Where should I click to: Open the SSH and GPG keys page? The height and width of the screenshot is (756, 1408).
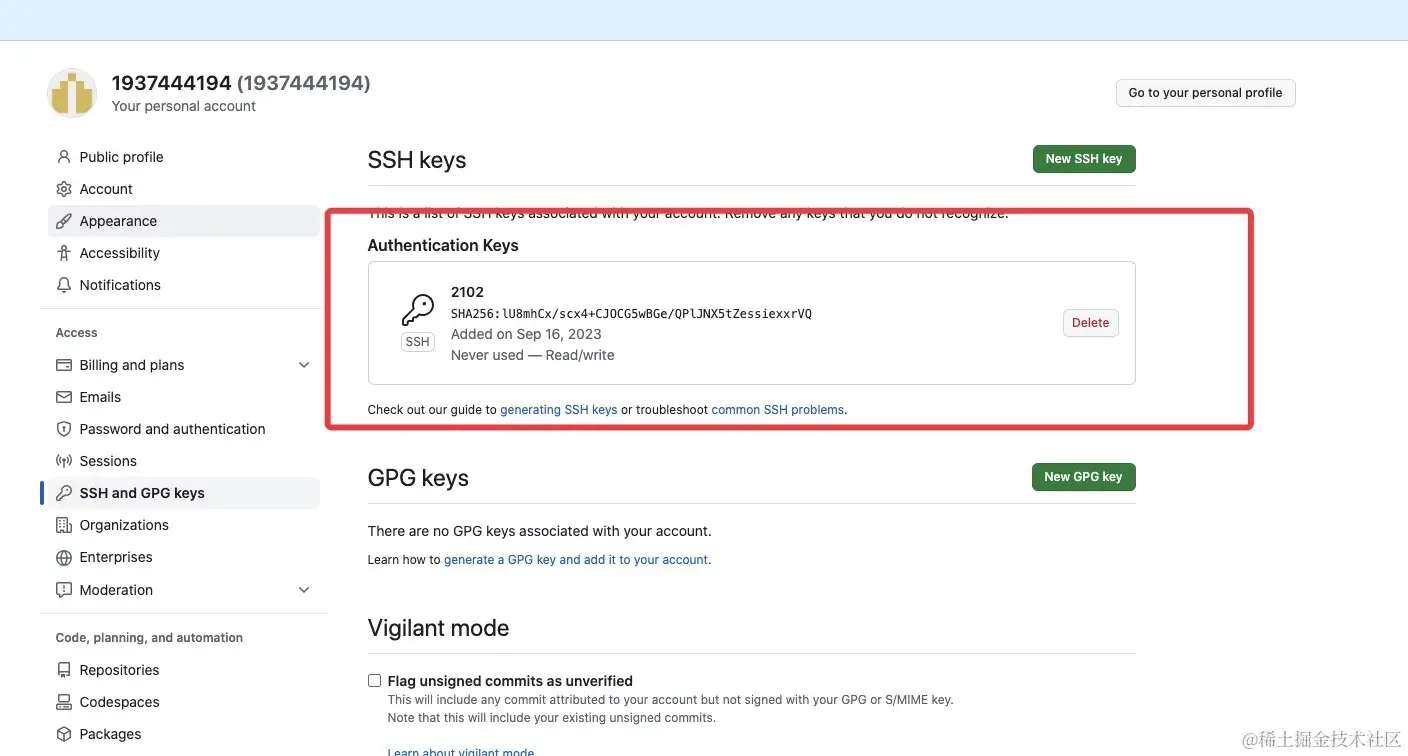pyautogui.click(x=142, y=493)
